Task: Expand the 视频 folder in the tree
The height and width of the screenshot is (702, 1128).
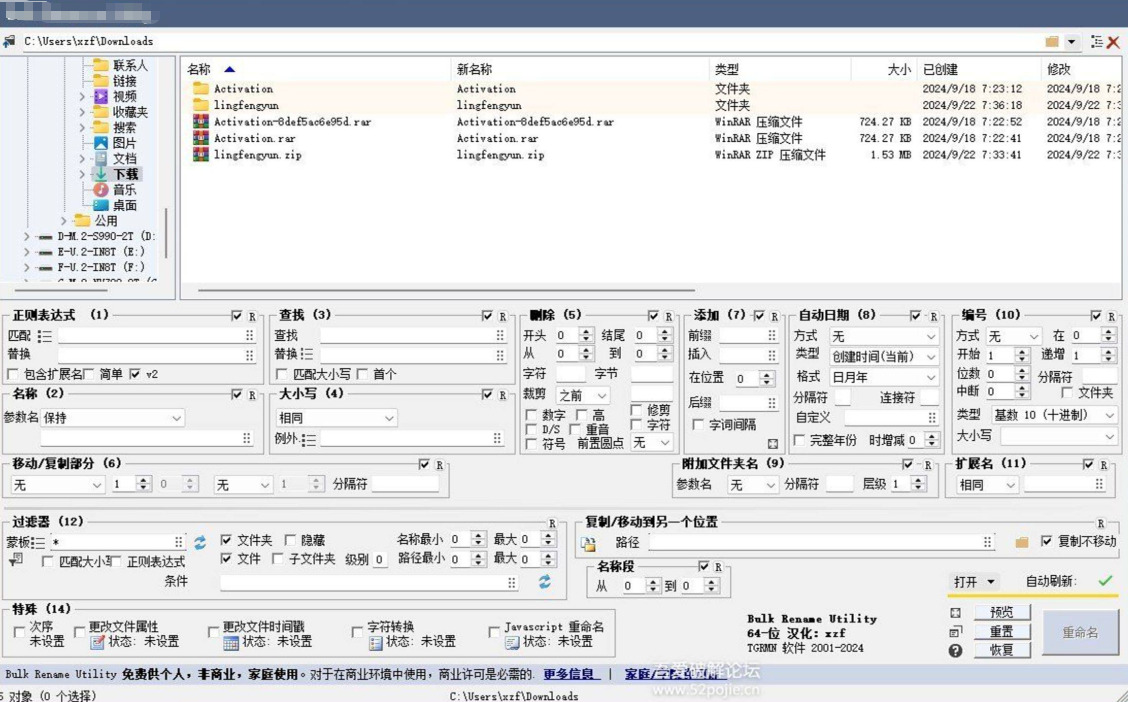Action: [x=81, y=96]
